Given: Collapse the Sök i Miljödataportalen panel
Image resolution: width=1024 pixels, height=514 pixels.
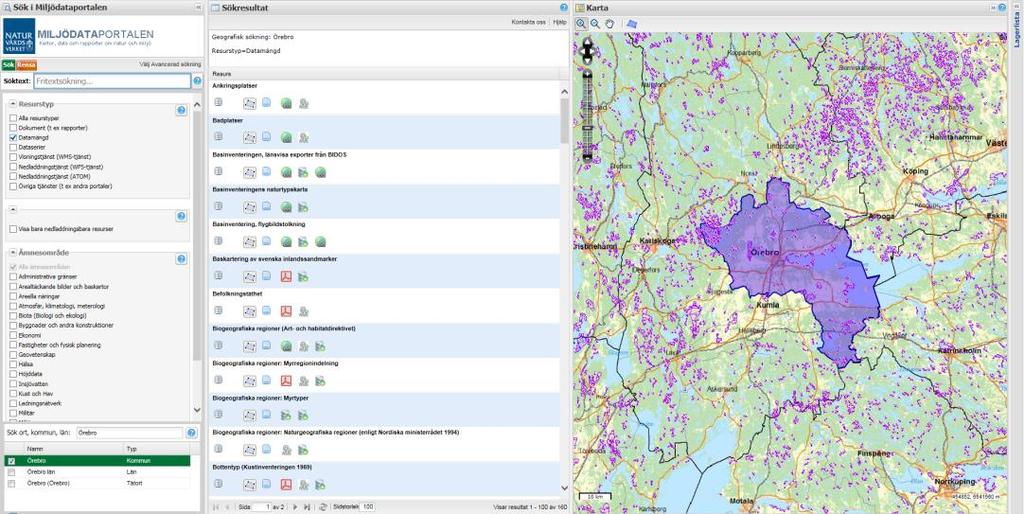Looking at the screenshot, I should pyautogui.click(x=198, y=7).
